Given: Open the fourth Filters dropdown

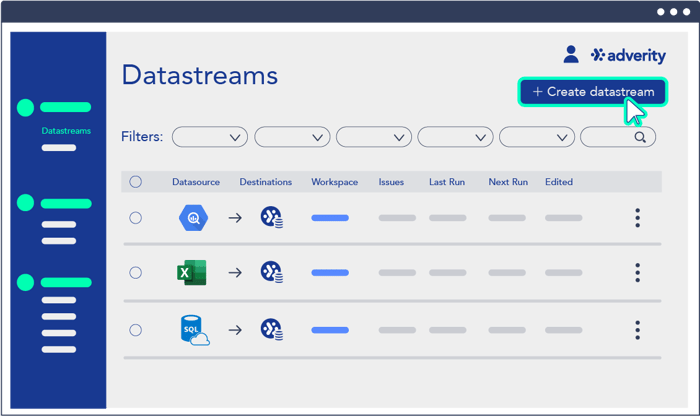Looking at the screenshot, I should click(x=455, y=137).
